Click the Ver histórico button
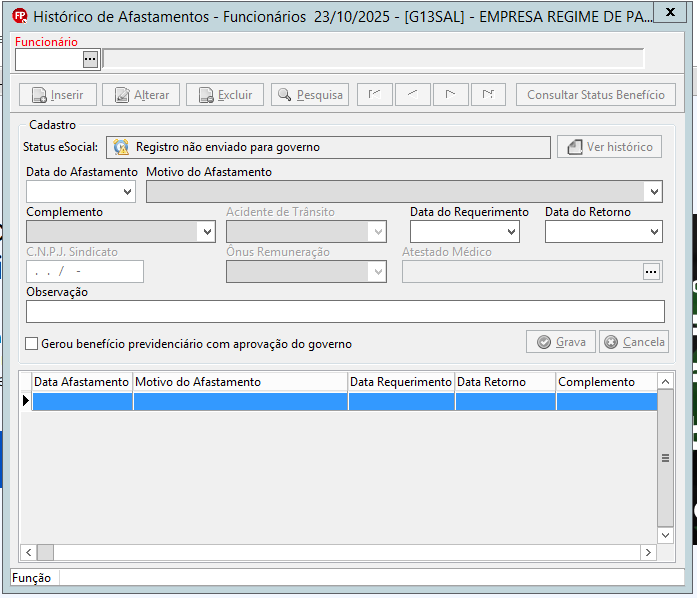This screenshot has height=598, width=697. pos(609,147)
